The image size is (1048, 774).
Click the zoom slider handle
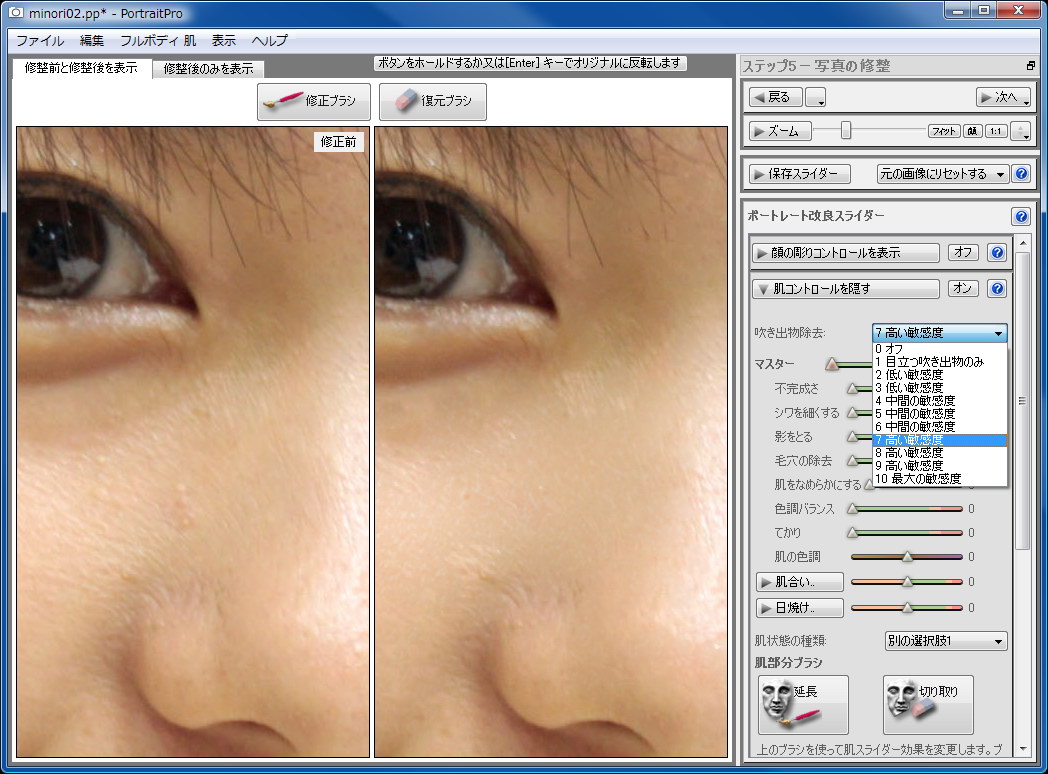click(x=845, y=131)
